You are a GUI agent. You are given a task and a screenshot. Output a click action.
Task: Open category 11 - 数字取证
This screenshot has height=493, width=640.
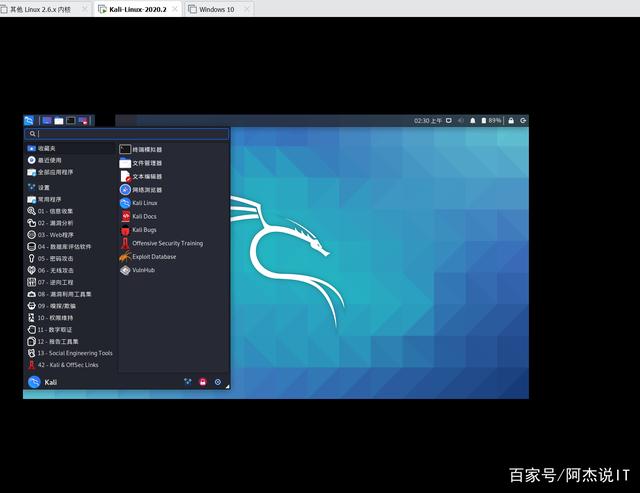pos(70,329)
